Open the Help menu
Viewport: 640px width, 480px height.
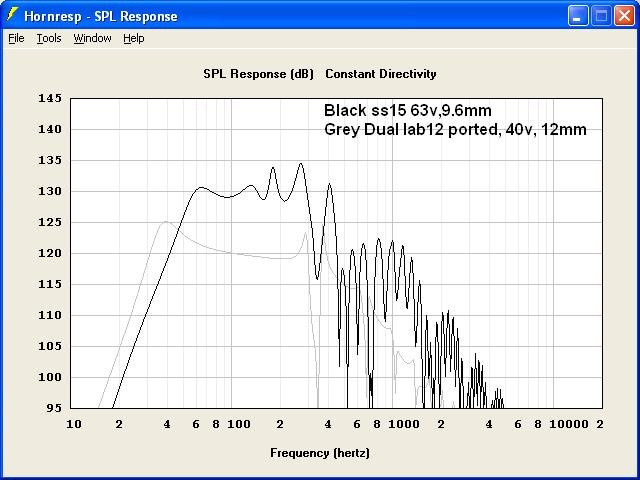(x=134, y=38)
